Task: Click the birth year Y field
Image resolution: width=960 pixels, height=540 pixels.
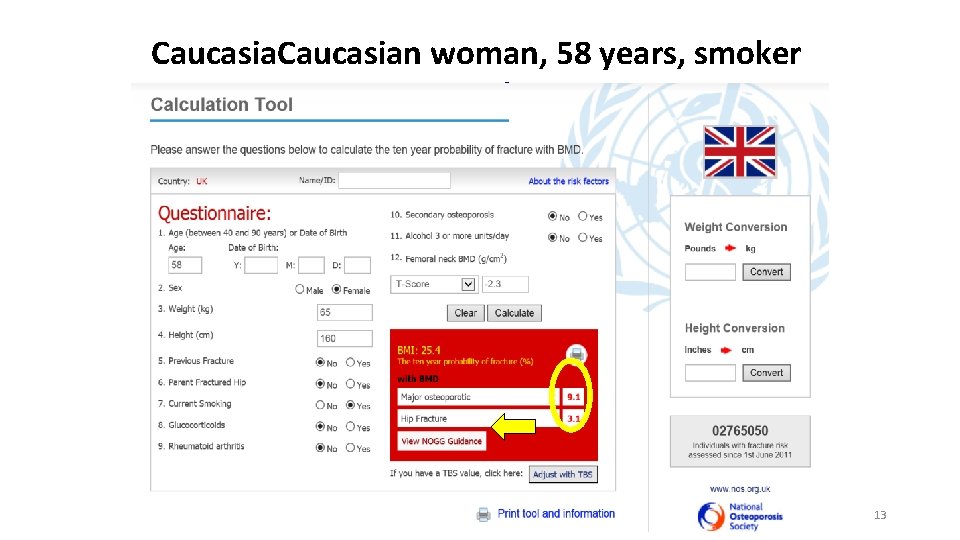Action: coord(261,265)
